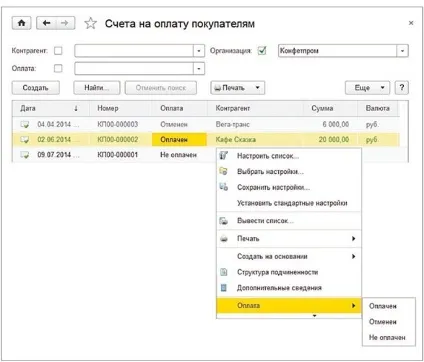Expand the Печать button dropdown arrow

point(257,88)
